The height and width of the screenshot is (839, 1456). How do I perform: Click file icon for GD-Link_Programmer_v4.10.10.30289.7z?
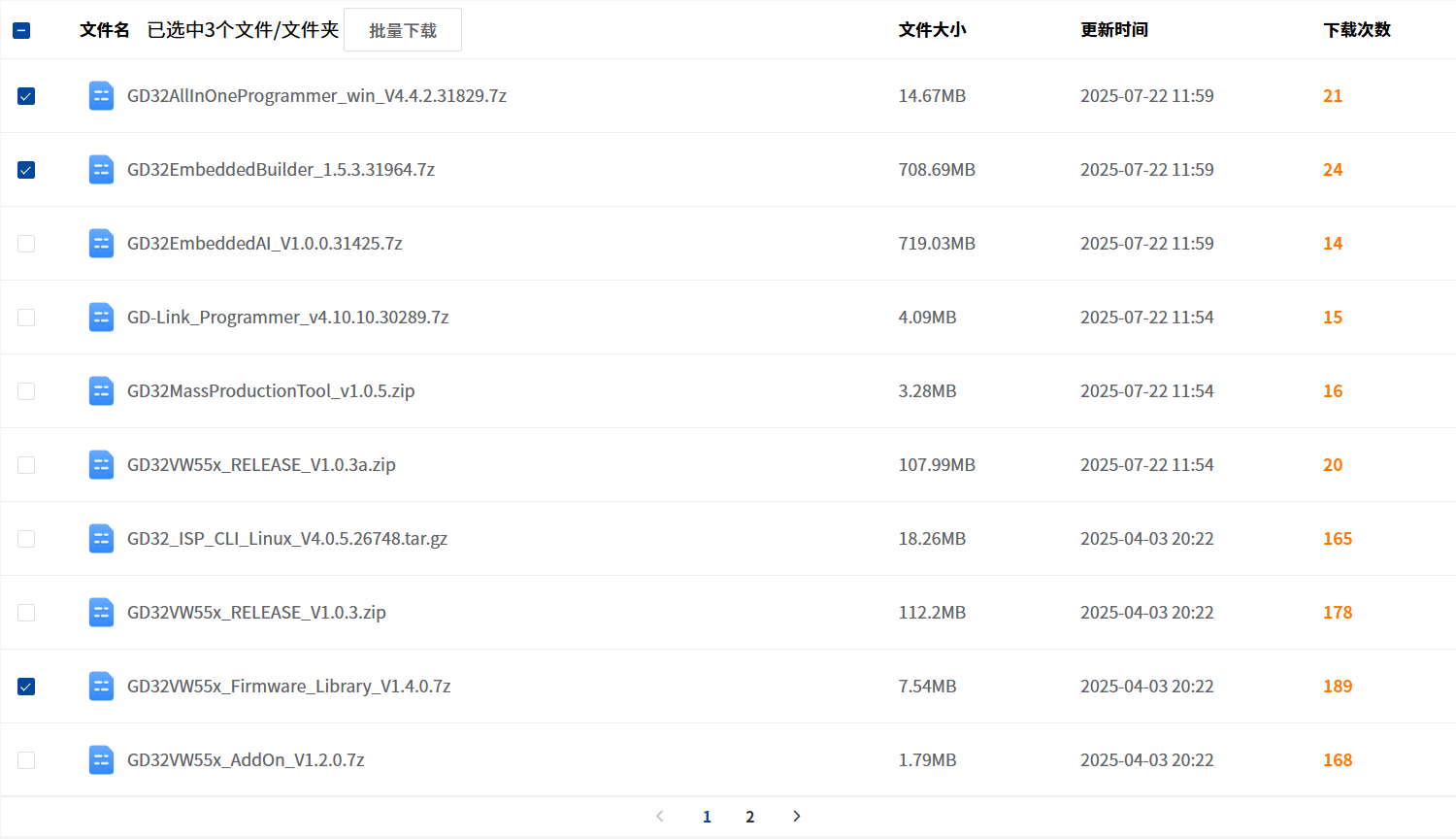[101, 318]
